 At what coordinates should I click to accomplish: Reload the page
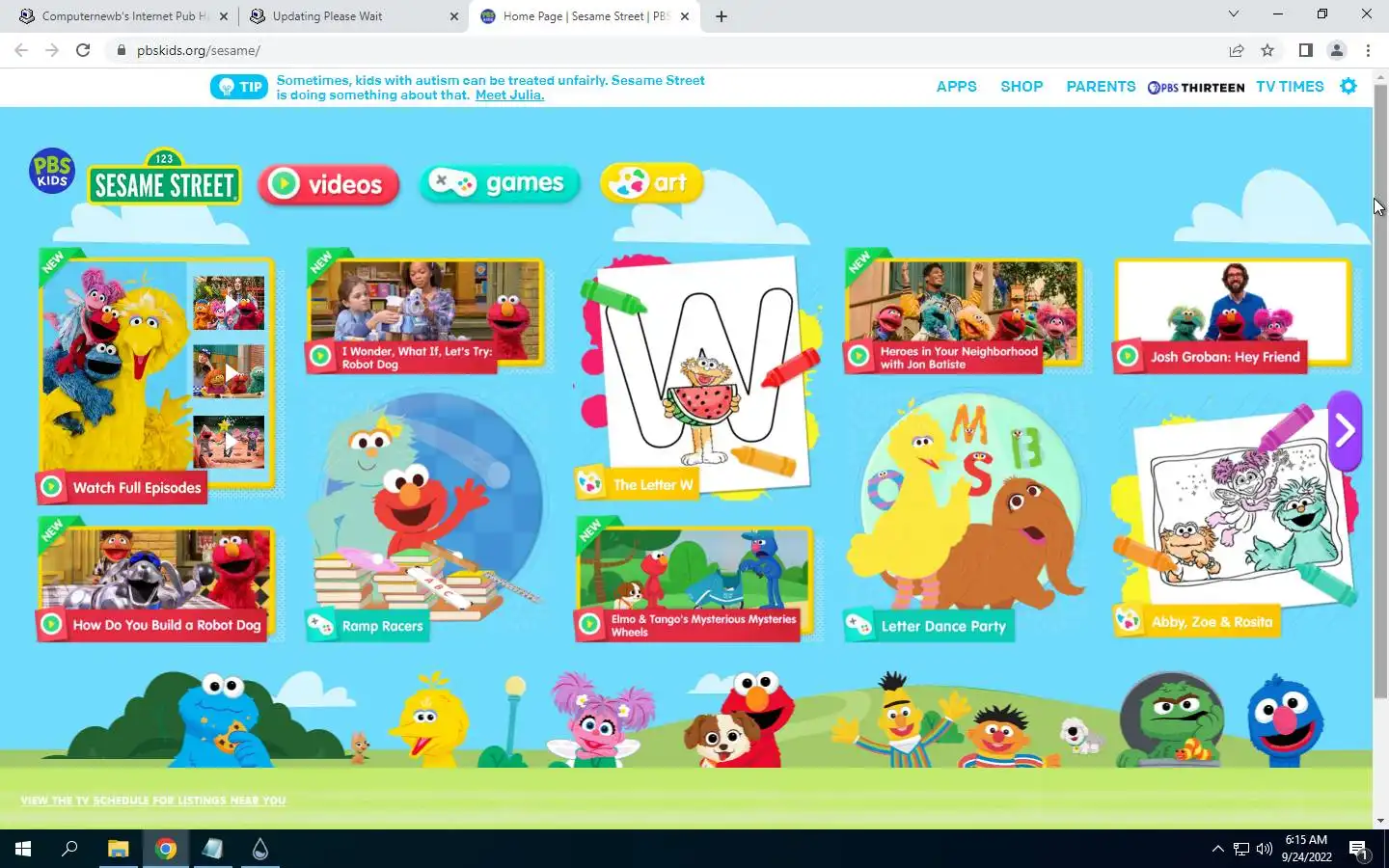pos(83,50)
